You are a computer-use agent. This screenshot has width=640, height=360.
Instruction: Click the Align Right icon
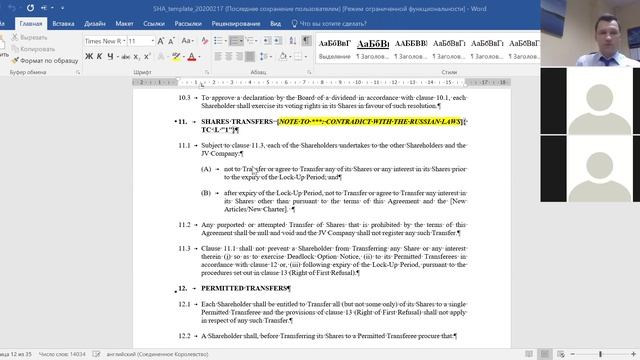239,57
